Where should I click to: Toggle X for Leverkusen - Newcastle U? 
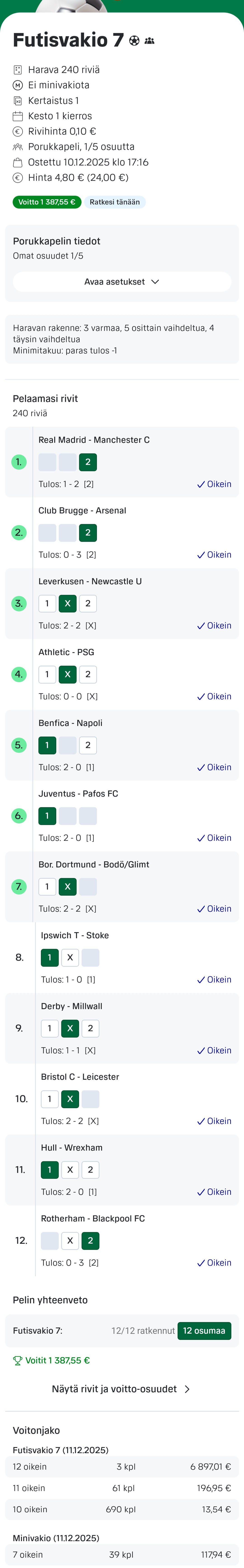[67, 603]
